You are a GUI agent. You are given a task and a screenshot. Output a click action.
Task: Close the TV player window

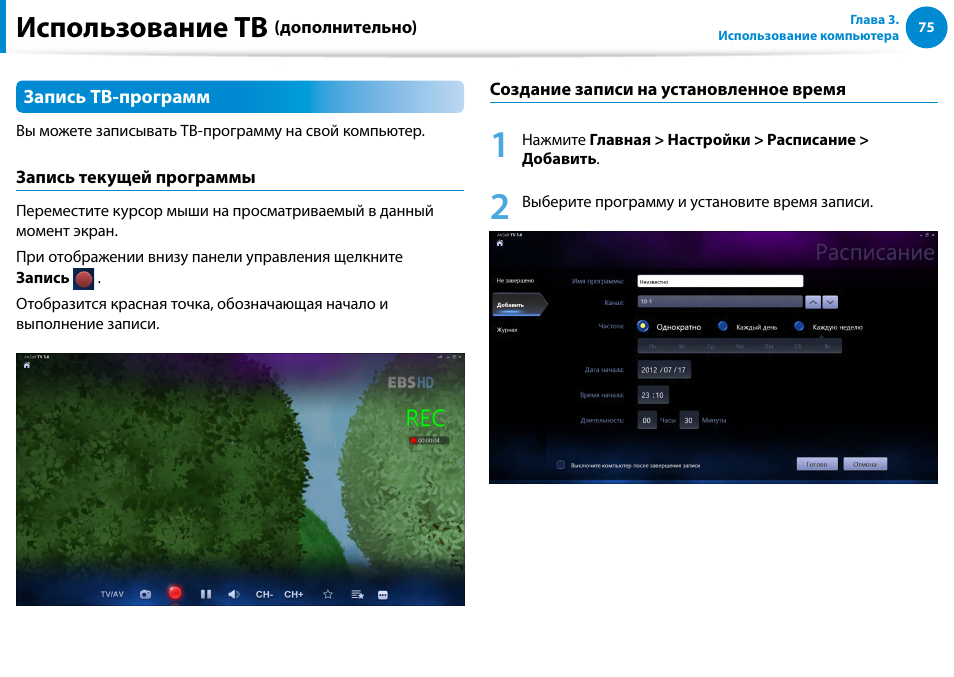[x=460, y=357]
